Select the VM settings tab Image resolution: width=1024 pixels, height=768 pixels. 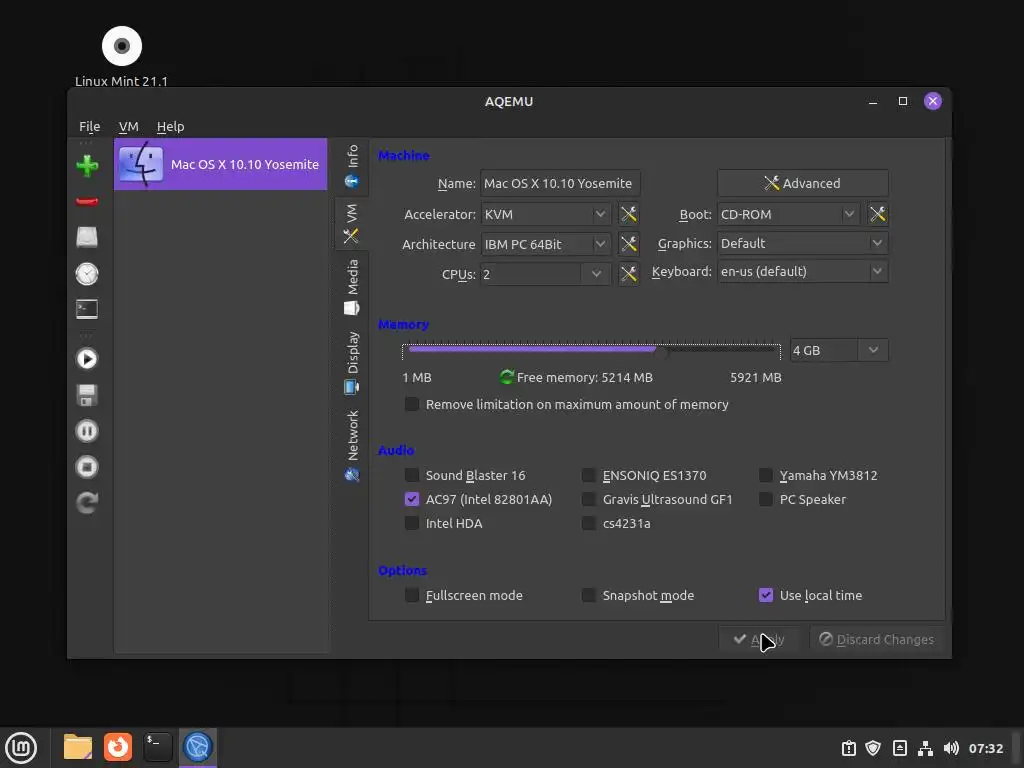352,223
